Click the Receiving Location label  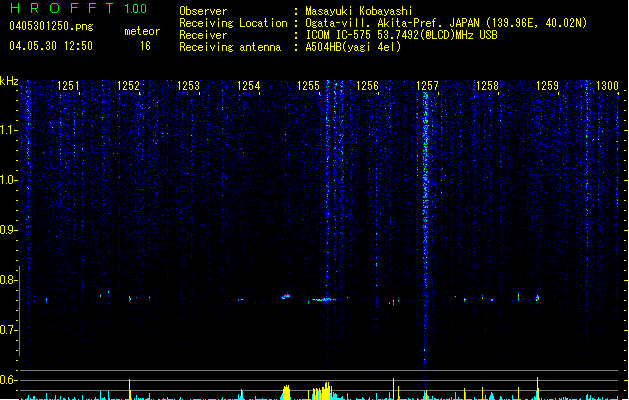(233, 23)
